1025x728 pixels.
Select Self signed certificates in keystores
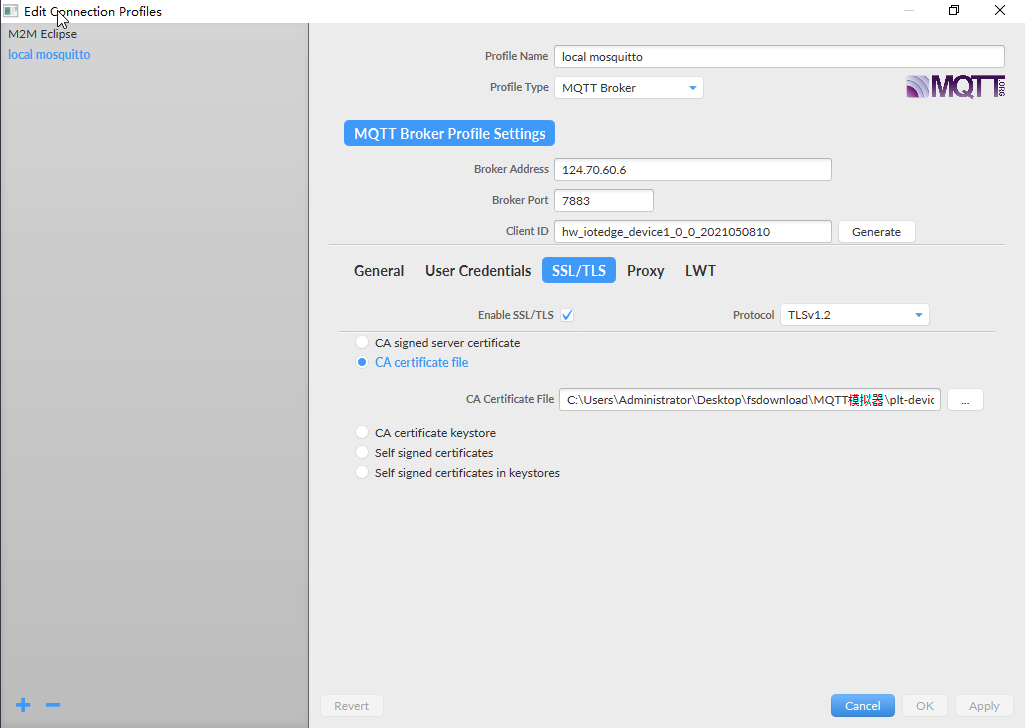[361, 472]
